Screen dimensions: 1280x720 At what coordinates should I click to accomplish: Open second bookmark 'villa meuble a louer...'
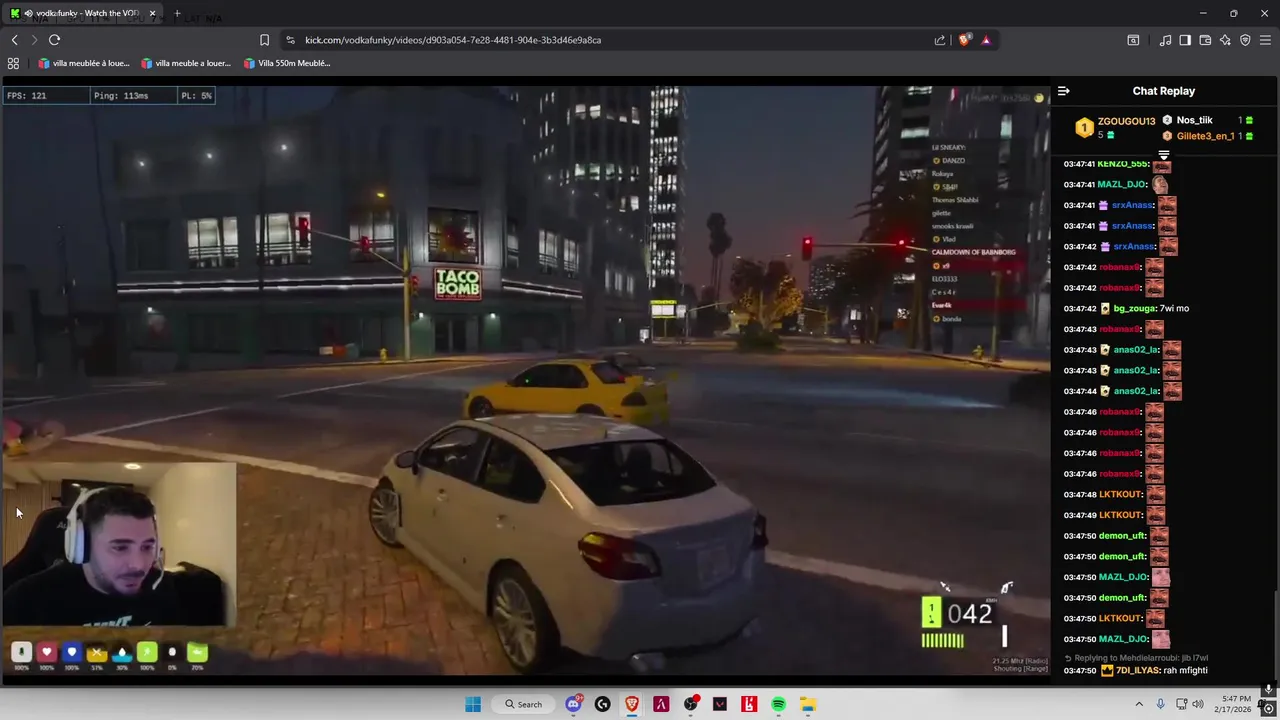coord(186,63)
